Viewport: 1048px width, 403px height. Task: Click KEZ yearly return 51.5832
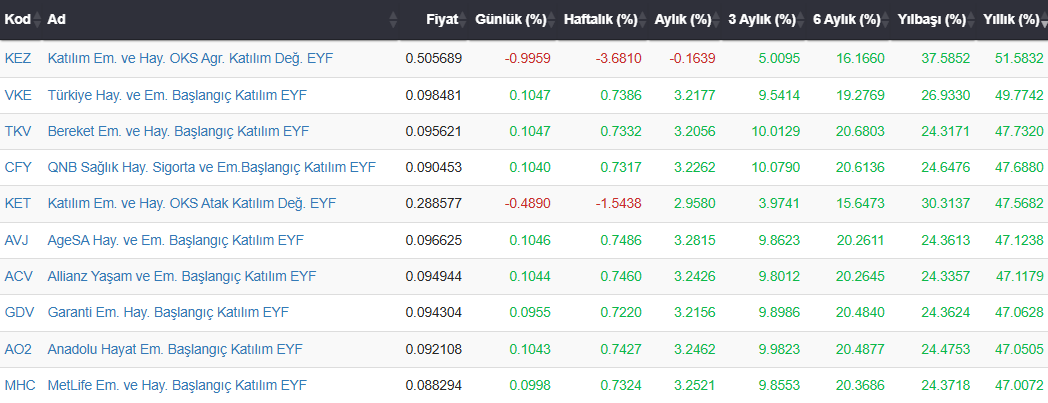coord(1019,58)
